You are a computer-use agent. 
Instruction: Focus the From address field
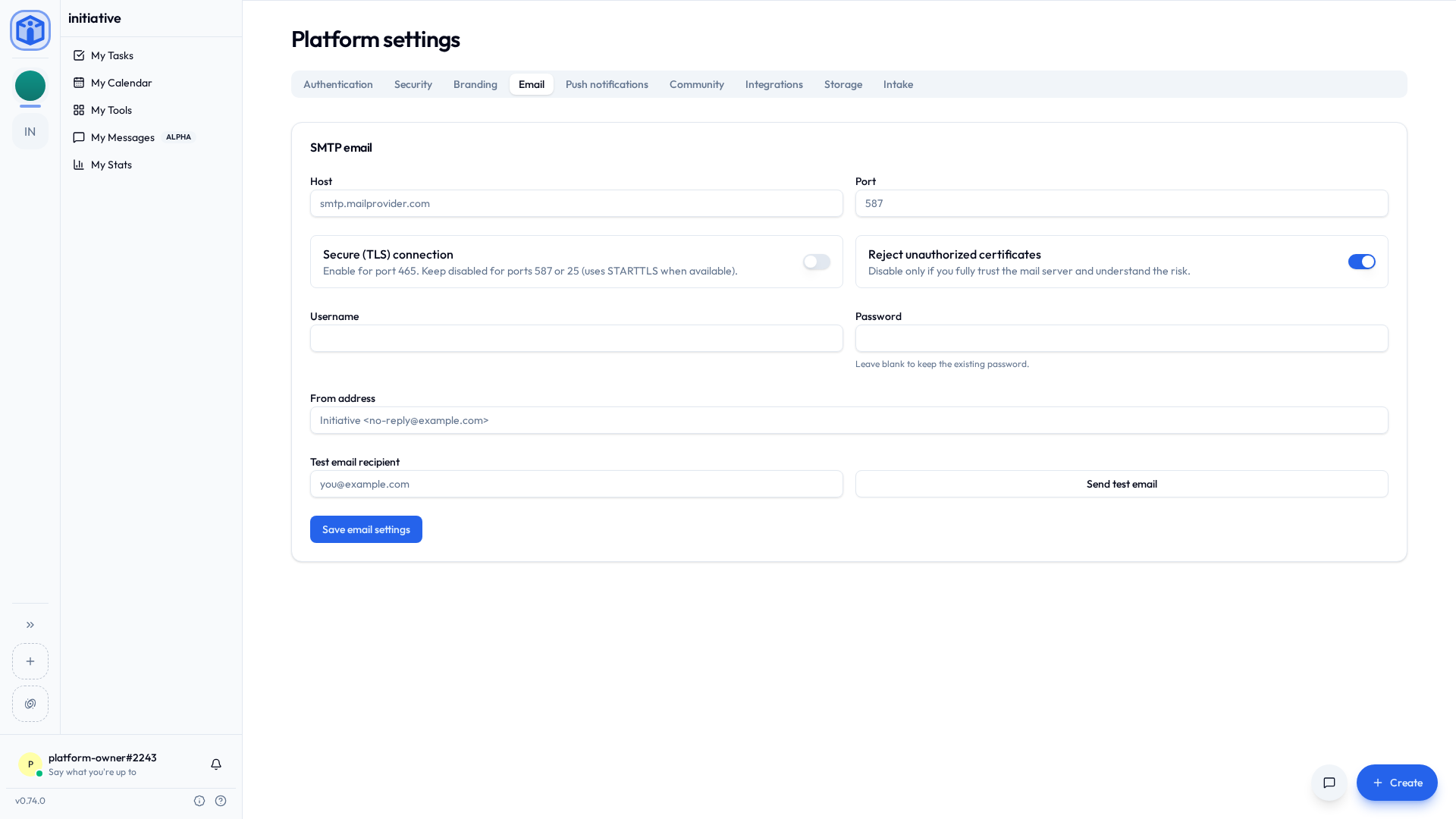coord(849,420)
